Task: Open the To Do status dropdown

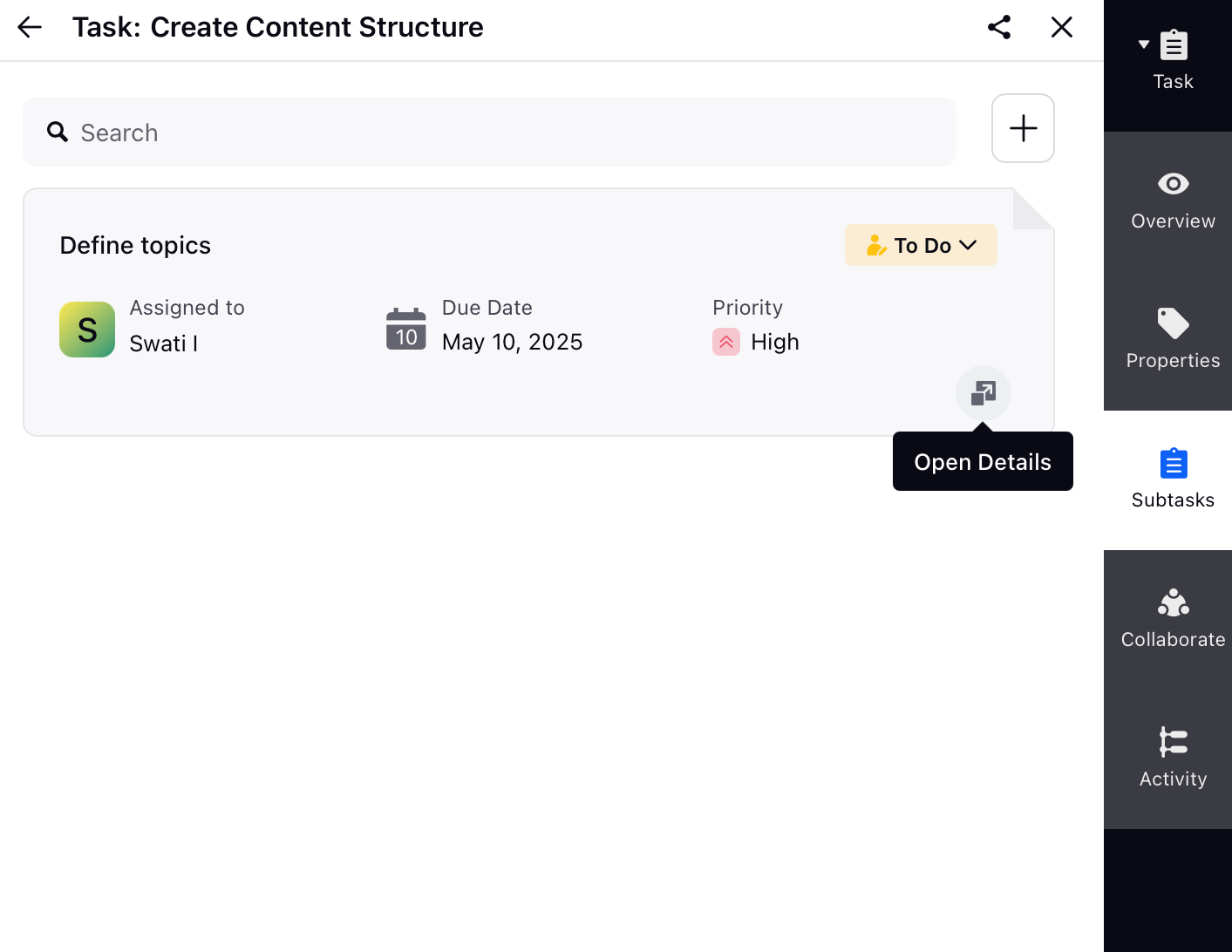Action: pos(921,246)
